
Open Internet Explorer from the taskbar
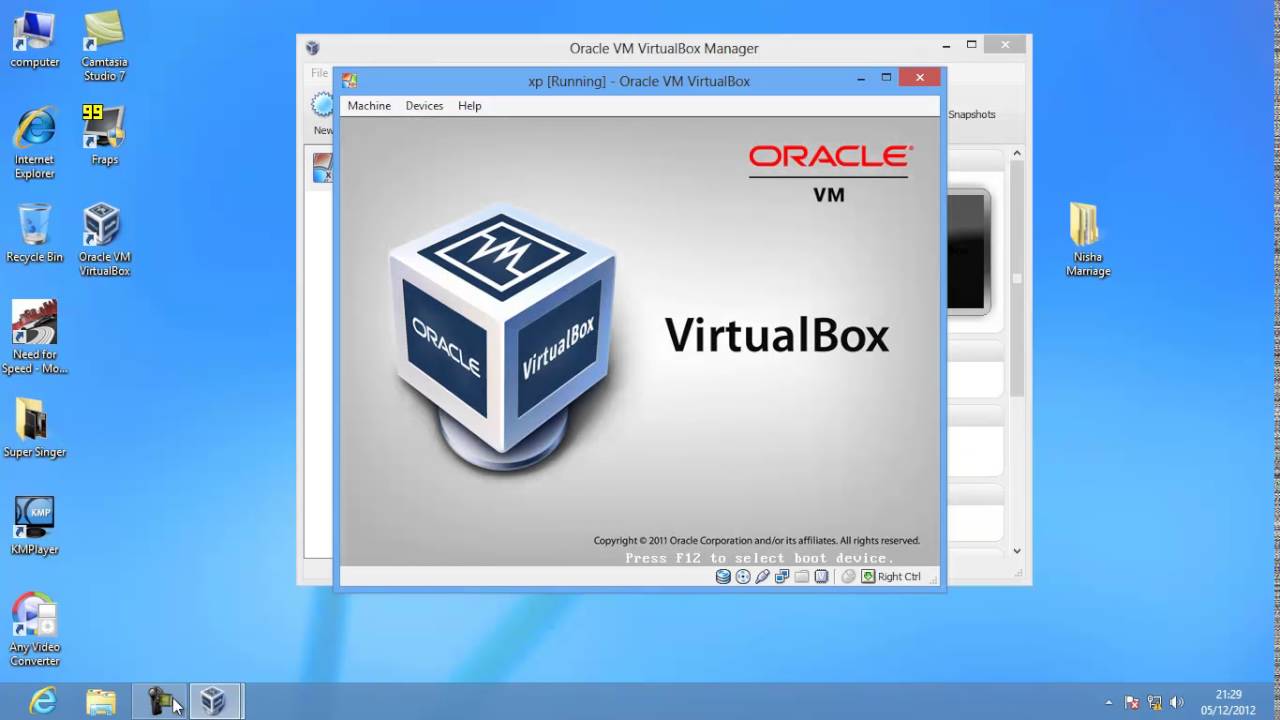point(43,701)
